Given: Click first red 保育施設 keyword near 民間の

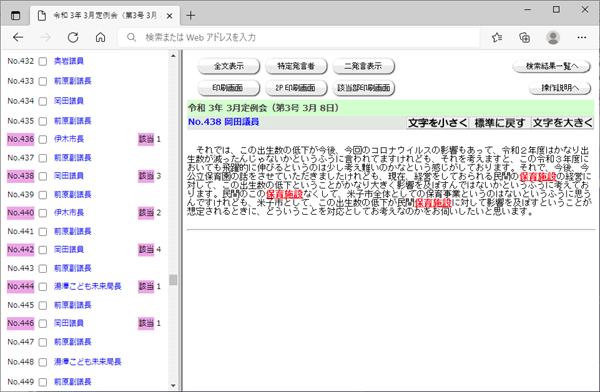Looking at the screenshot, I should 537,176.
